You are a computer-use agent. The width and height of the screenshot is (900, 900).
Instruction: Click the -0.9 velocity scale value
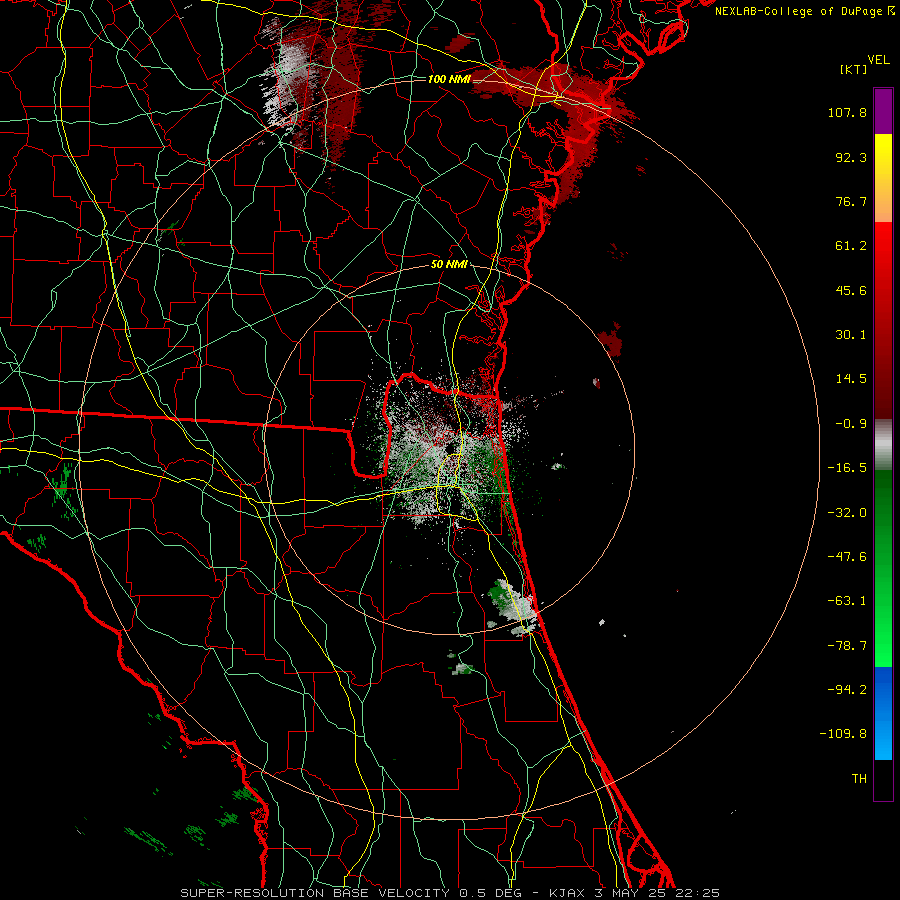click(851, 424)
